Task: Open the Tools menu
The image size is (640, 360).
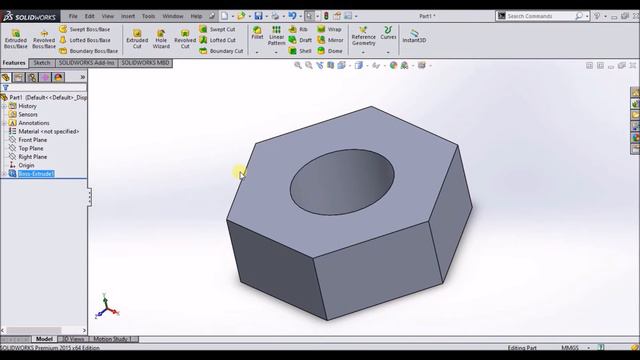Action: click(149, 16)
